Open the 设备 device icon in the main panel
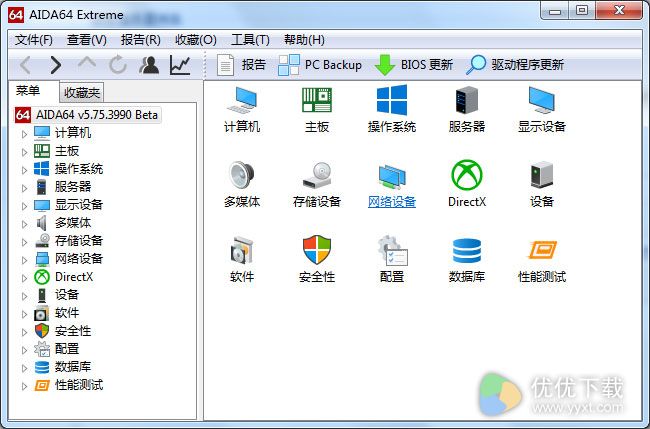The image size is (650, 429). (x=542, y=175)
